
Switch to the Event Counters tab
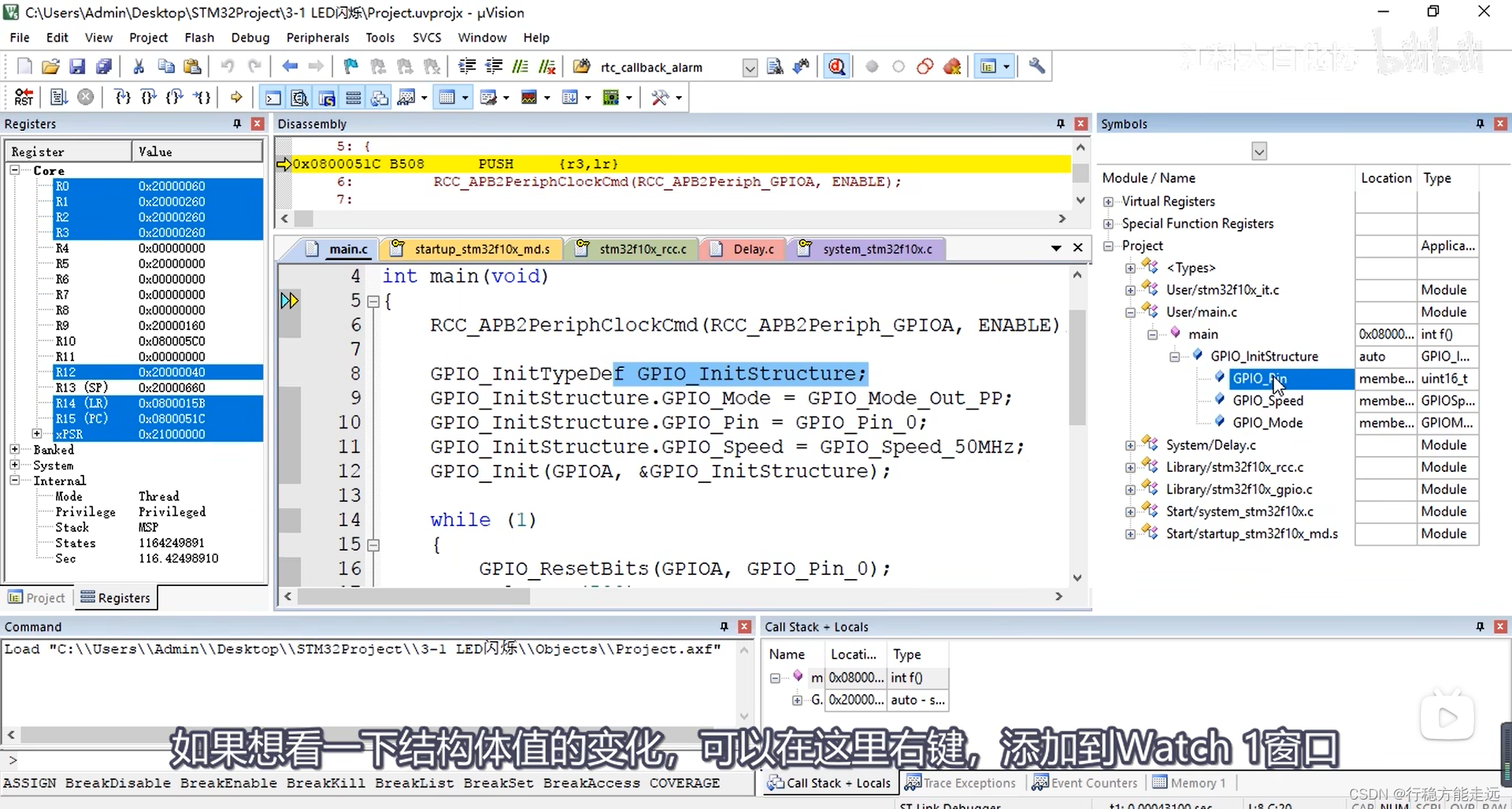1084,783
